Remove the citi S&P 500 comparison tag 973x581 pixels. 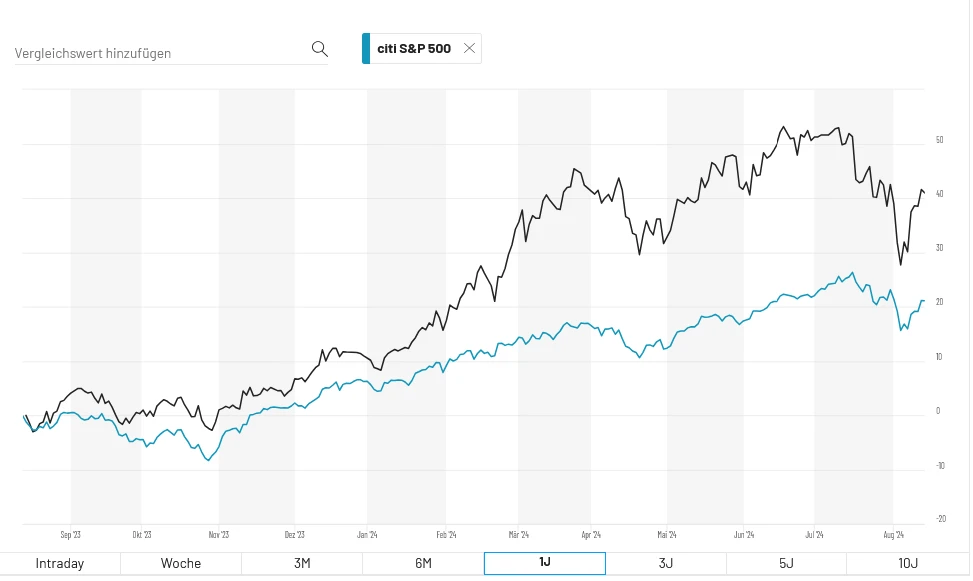tap(467, 47)
